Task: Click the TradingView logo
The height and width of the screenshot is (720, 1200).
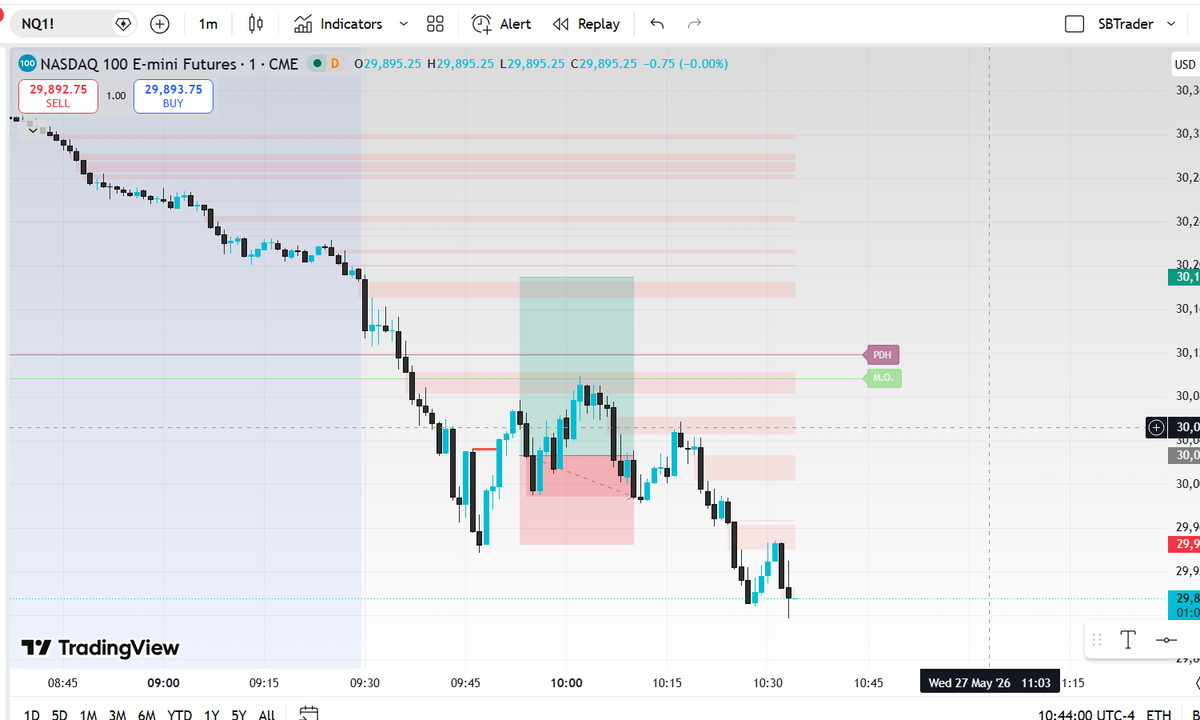Action: click(101, 647)
